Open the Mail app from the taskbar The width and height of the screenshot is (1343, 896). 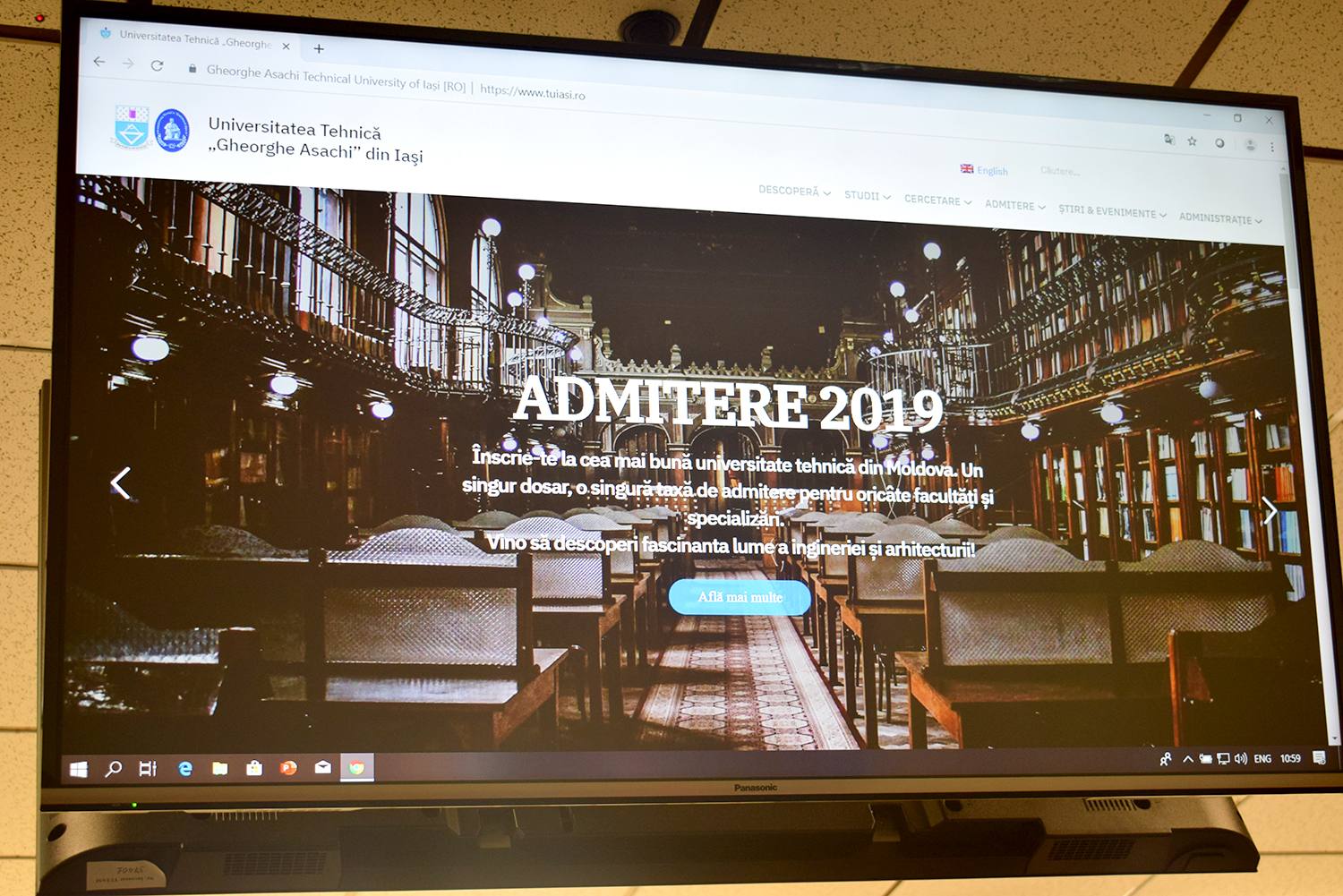(322, 767)
